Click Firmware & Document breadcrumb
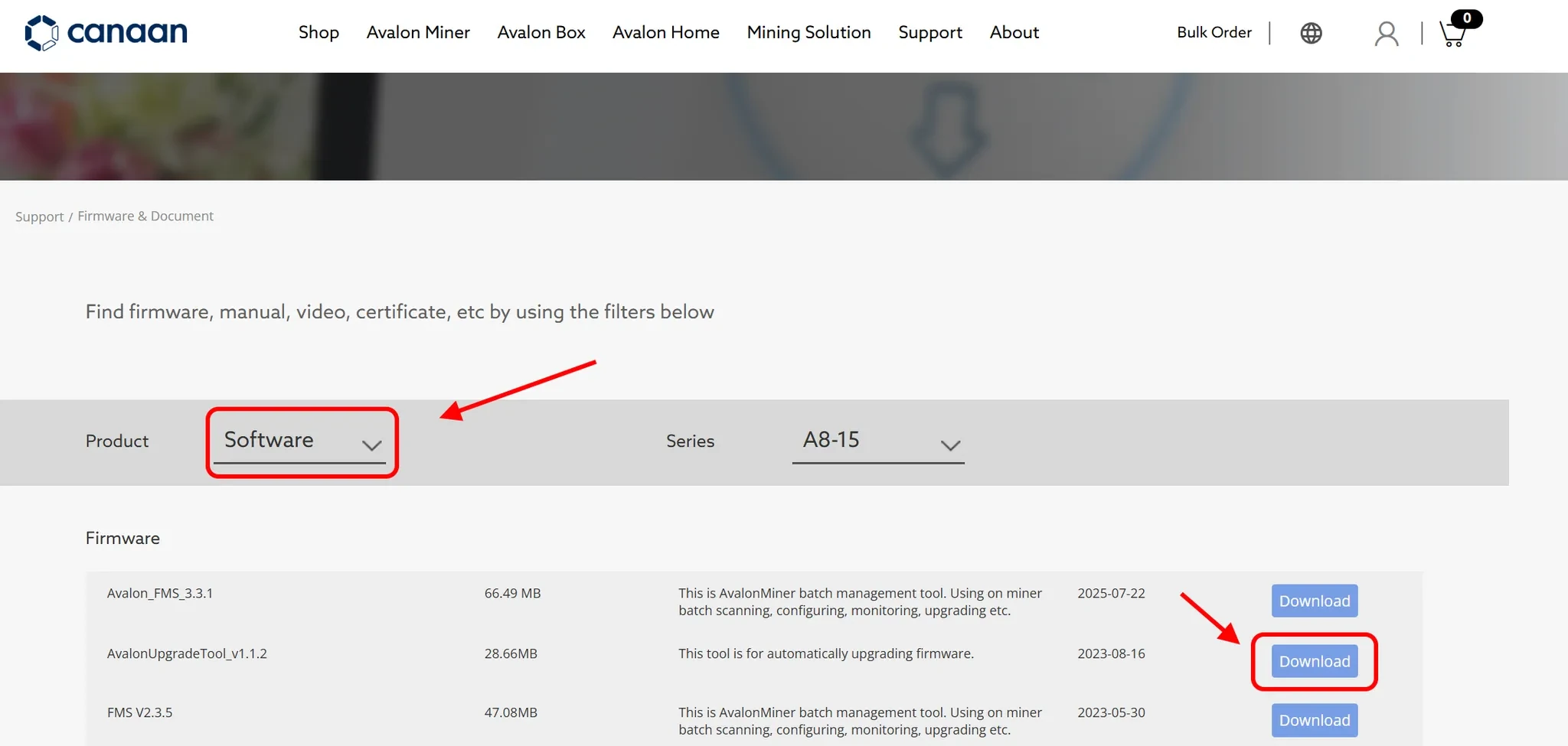The width and height of the screenshot is (1568, 746). (145, 217)
